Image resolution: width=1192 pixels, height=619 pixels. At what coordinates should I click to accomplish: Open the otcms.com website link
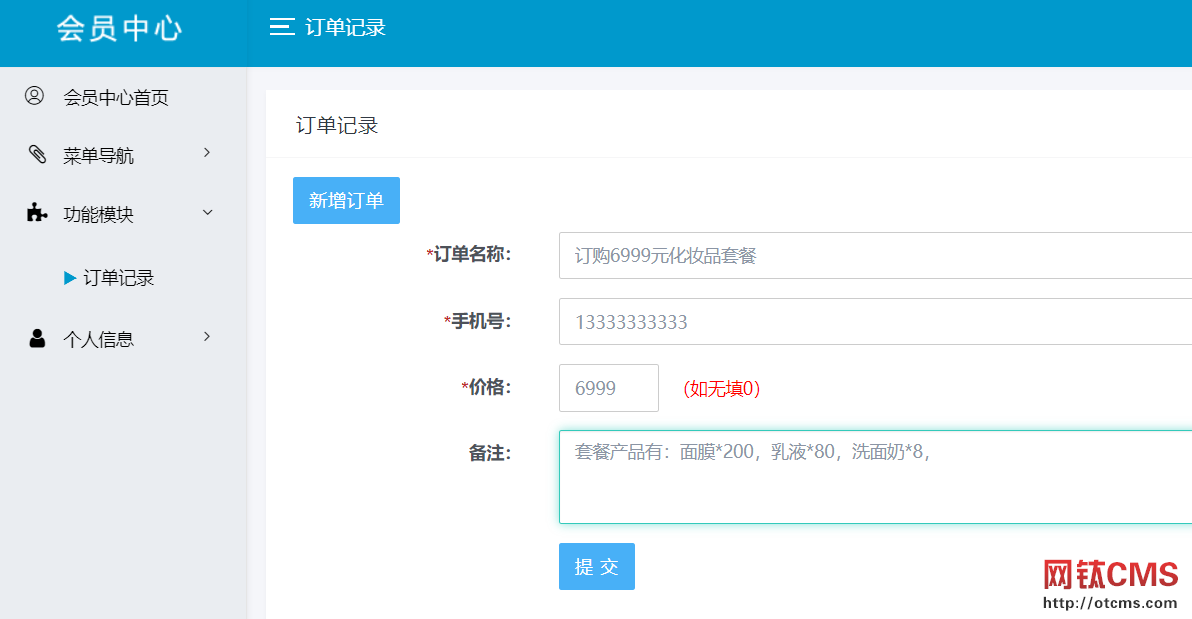tap(1110, 603)
